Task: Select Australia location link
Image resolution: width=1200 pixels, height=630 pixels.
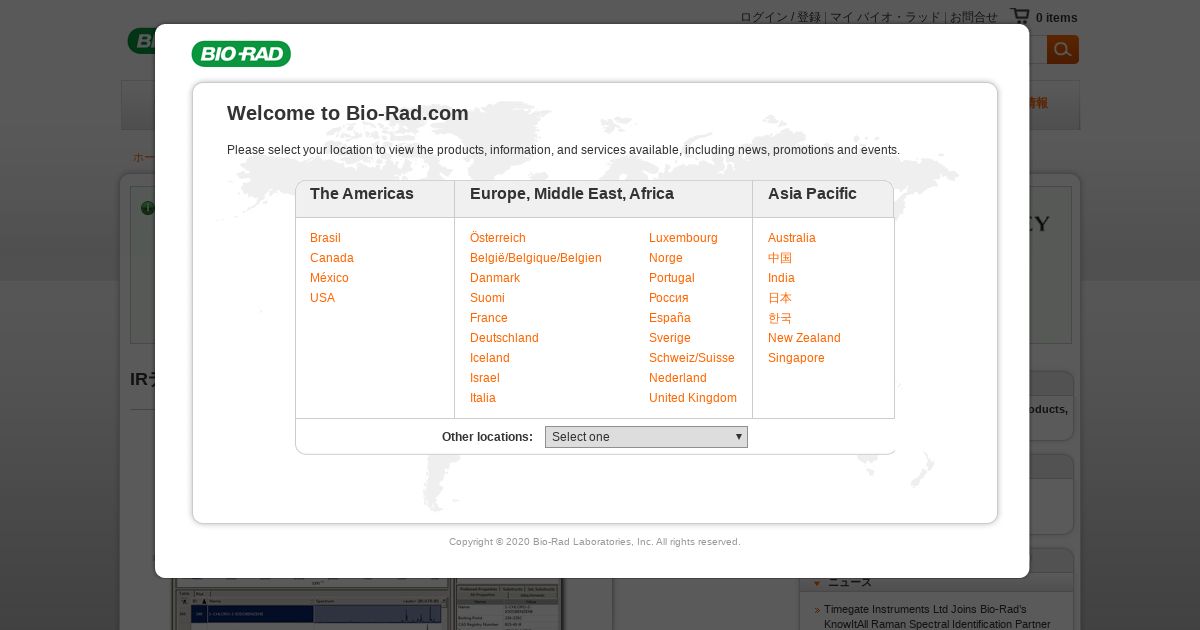Action: 792,238
